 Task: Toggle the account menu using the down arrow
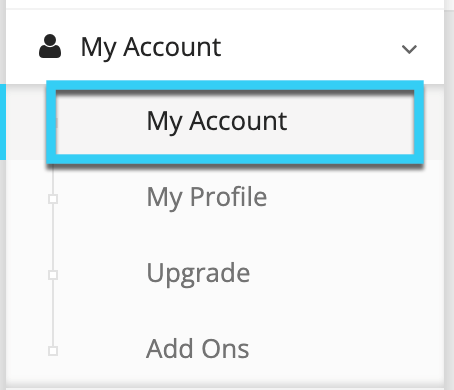(x=409, y=49)
